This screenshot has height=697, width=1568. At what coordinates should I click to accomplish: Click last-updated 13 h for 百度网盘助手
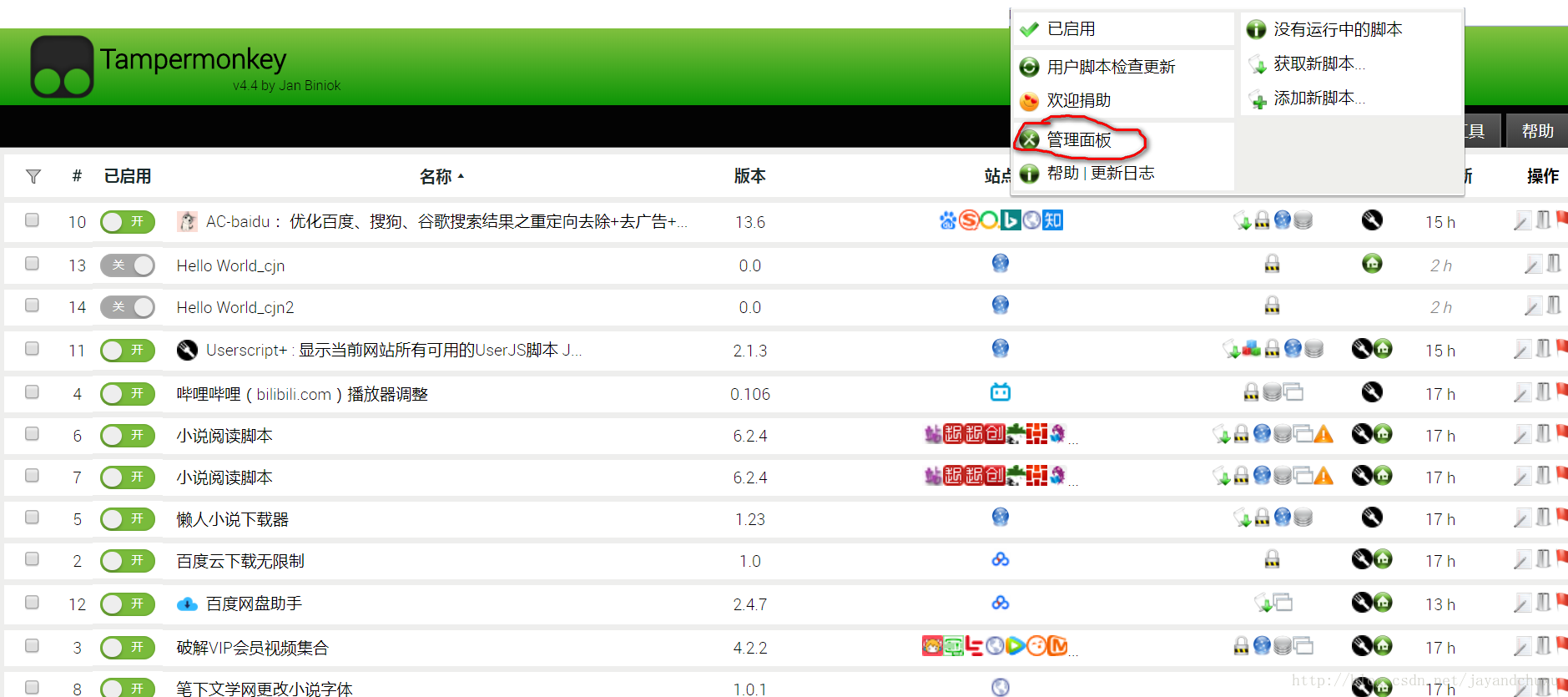pyautogui.click(x=1440, y=604)
